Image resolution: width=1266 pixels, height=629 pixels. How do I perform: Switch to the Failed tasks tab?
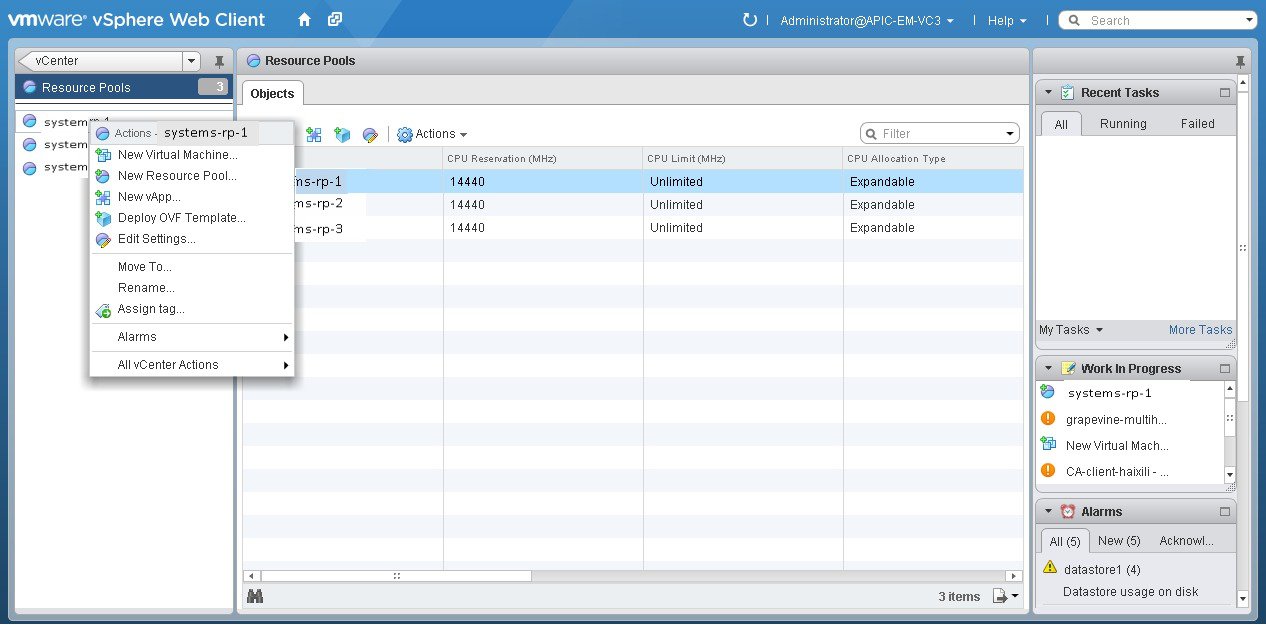coord(1197,124)
